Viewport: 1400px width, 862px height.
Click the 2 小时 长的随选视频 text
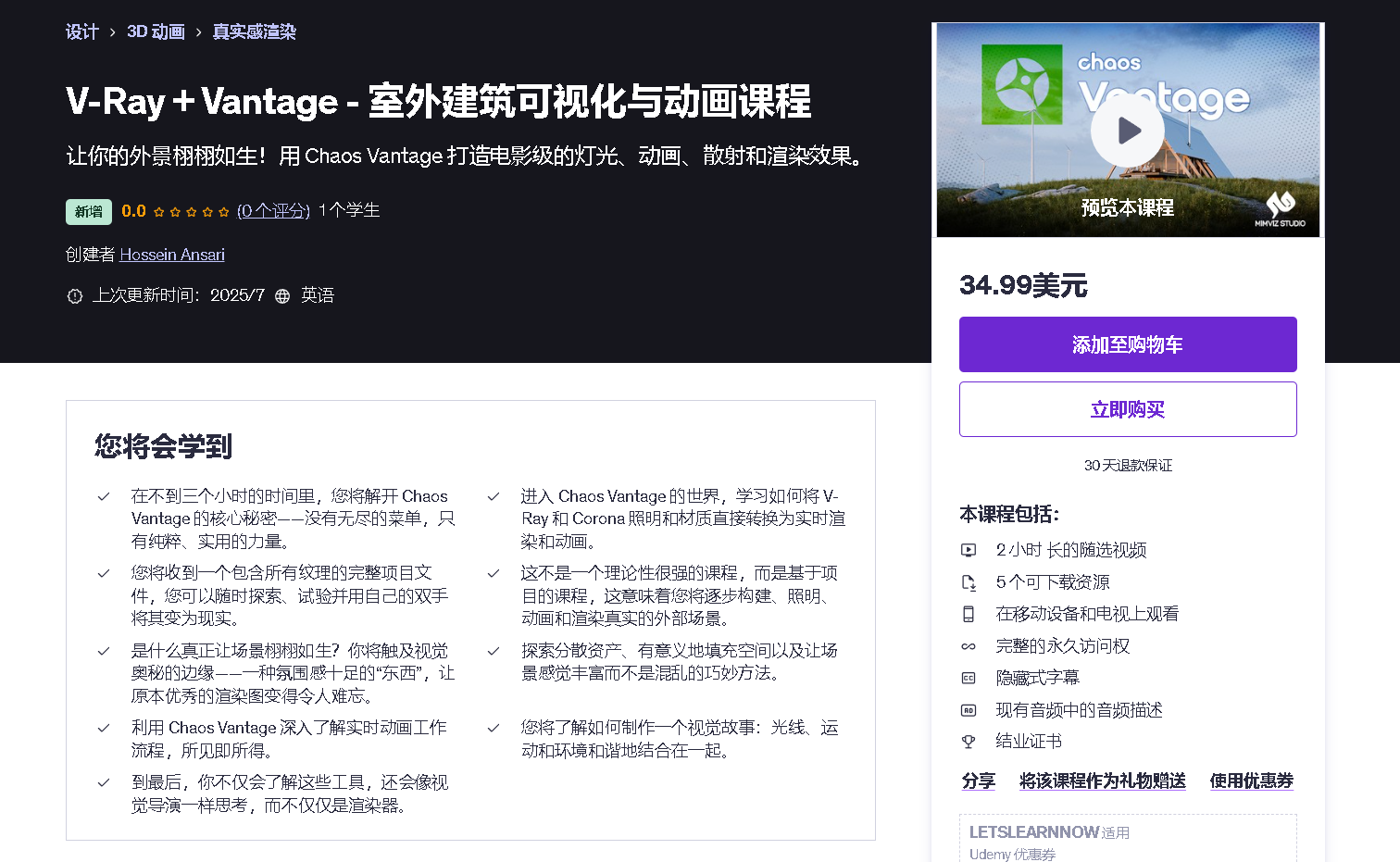[1071, 550]
